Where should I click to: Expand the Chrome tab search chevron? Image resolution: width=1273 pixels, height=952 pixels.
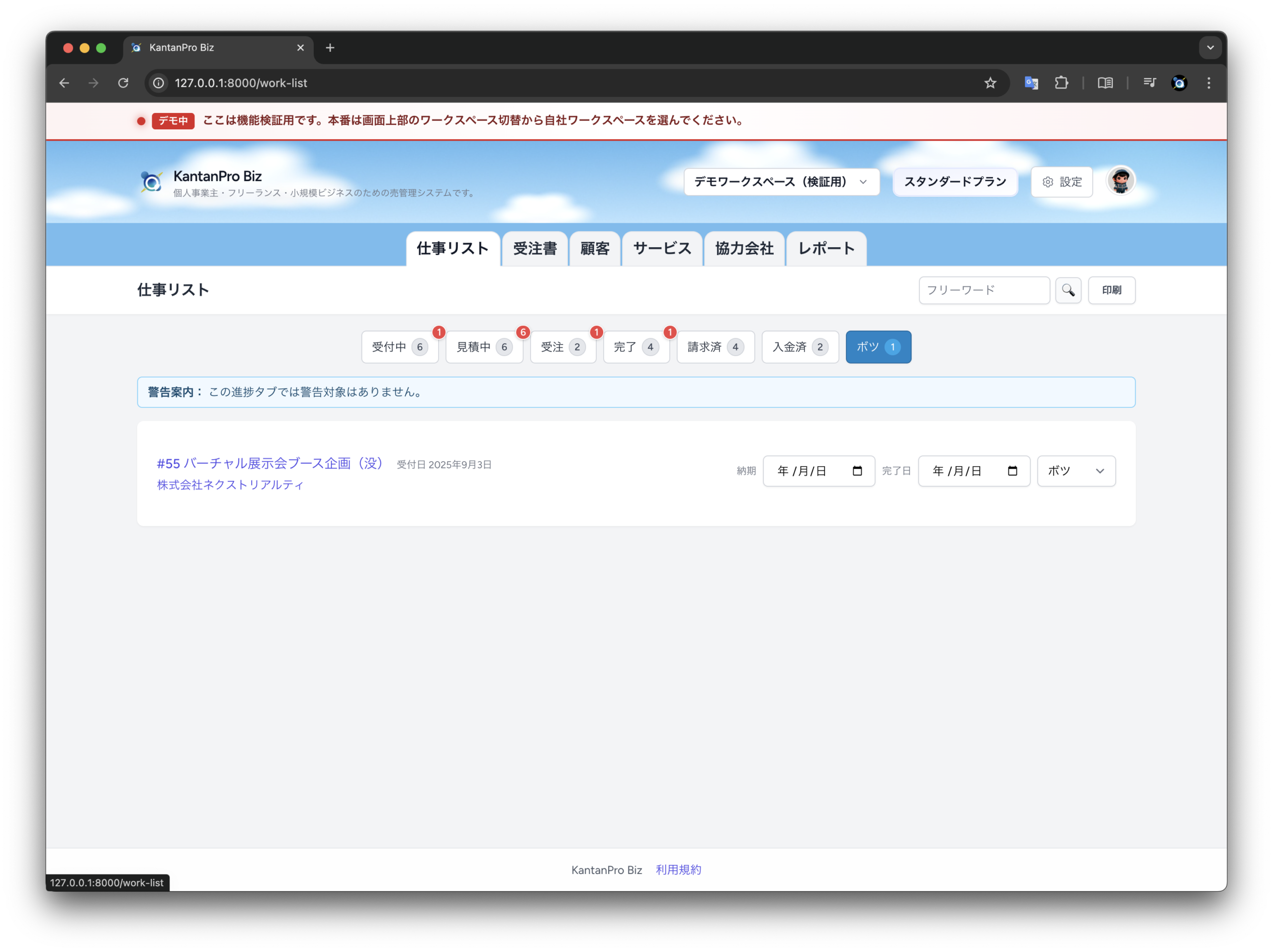tap(1210, 48)
